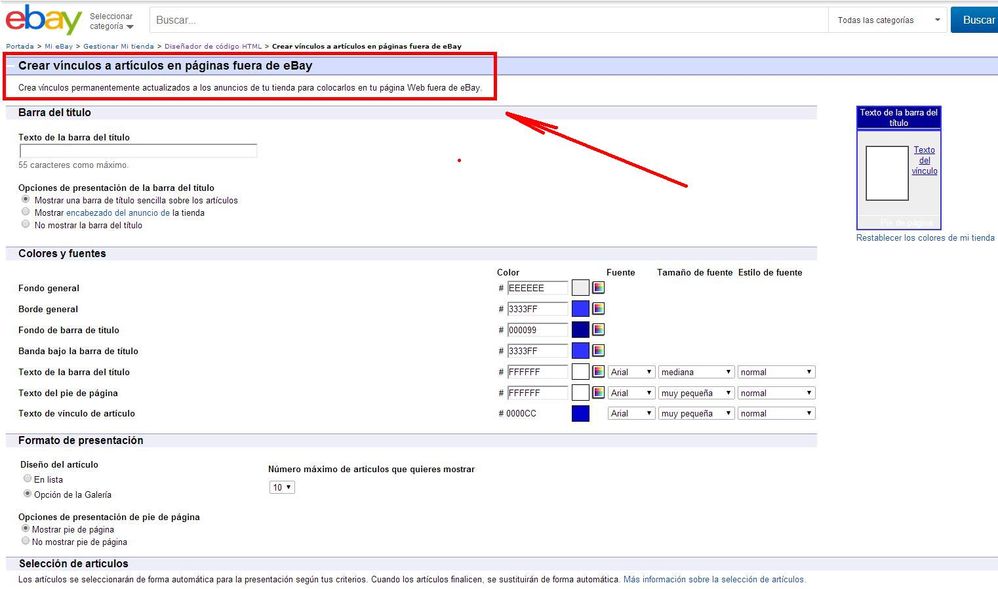Viewport: 998px width, 589px height.
Task: Focus Texto del pie de página hex field
Action: coord(537,393)
